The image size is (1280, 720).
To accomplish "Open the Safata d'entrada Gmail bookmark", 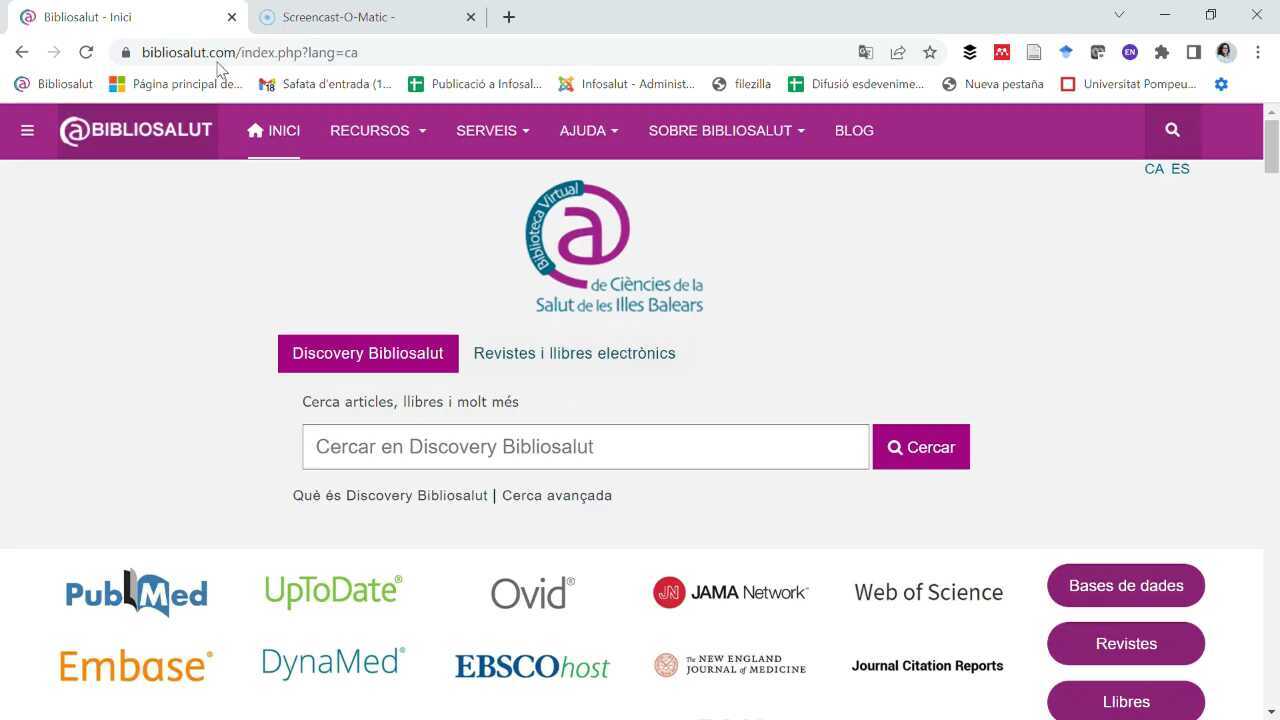I will (x=325, y=84).
